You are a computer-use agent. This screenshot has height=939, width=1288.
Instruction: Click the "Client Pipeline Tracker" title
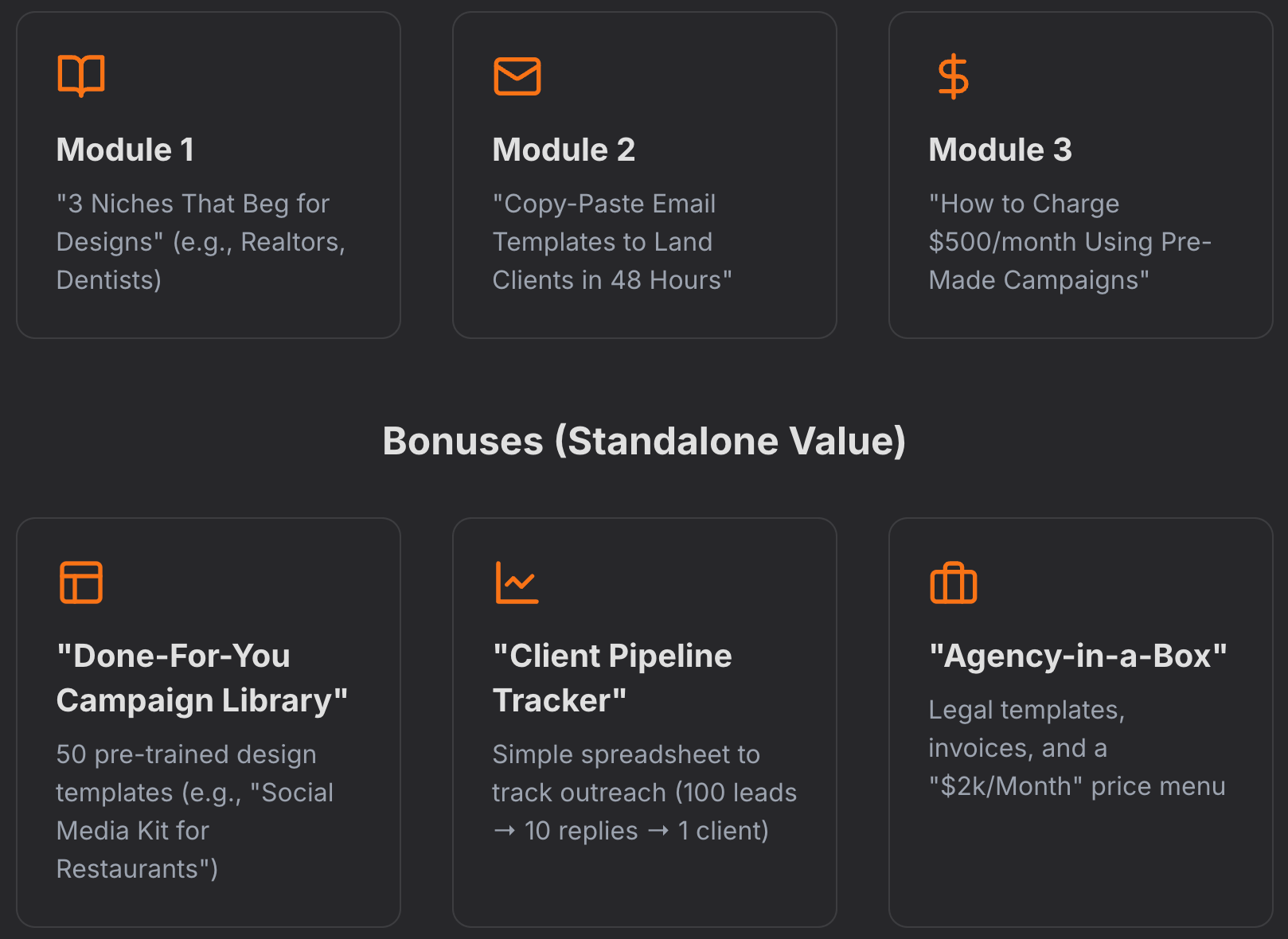611,678
